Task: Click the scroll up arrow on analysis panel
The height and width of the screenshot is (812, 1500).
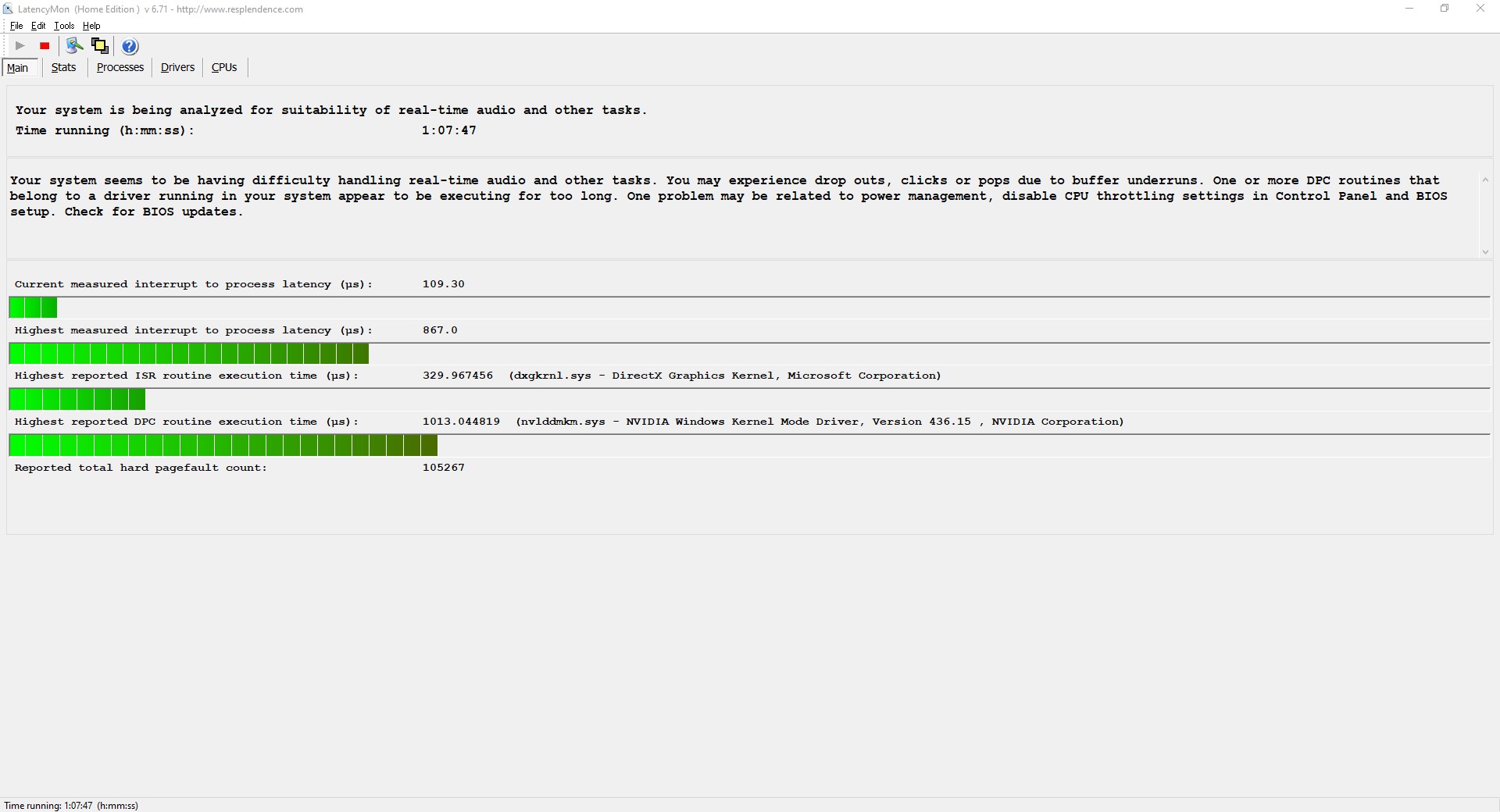Action: pyautogui.click(x=1485, y=180)
